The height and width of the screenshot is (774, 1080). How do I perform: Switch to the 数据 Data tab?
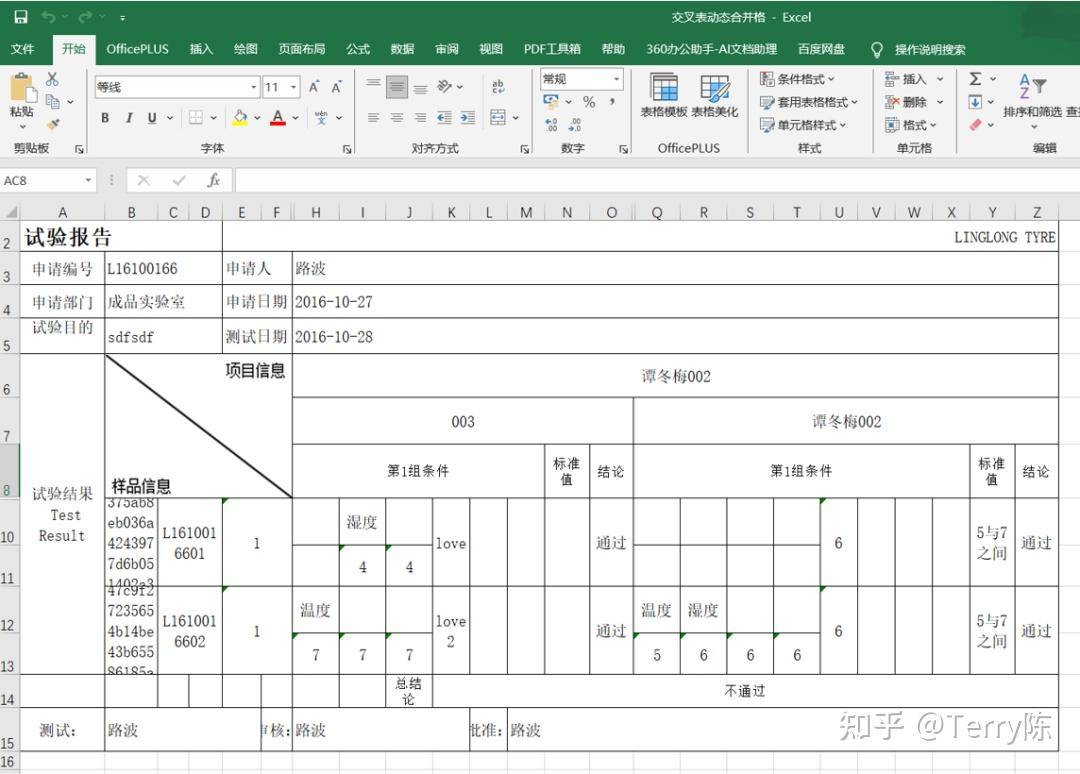(402, 49)
